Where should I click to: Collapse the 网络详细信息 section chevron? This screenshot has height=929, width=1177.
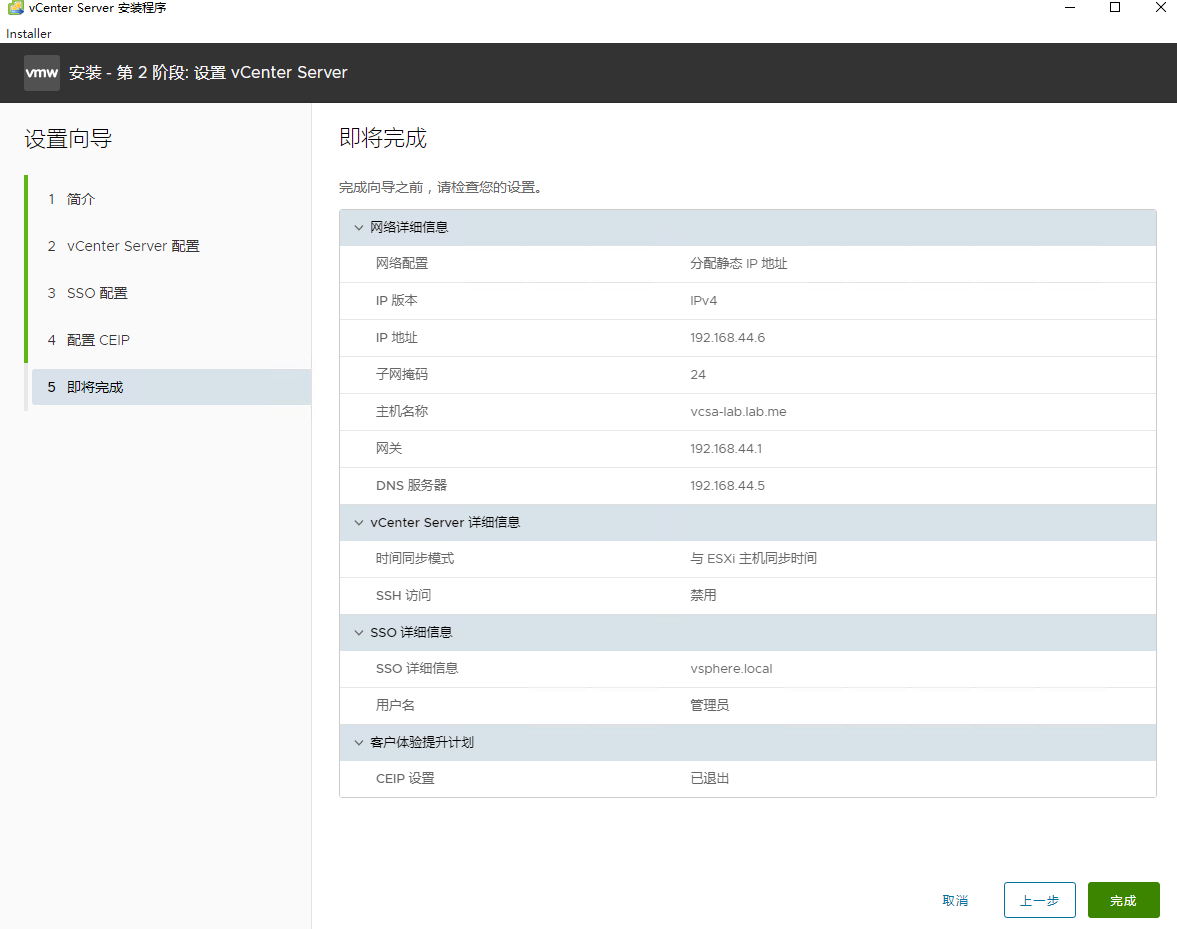coord(359,227)
